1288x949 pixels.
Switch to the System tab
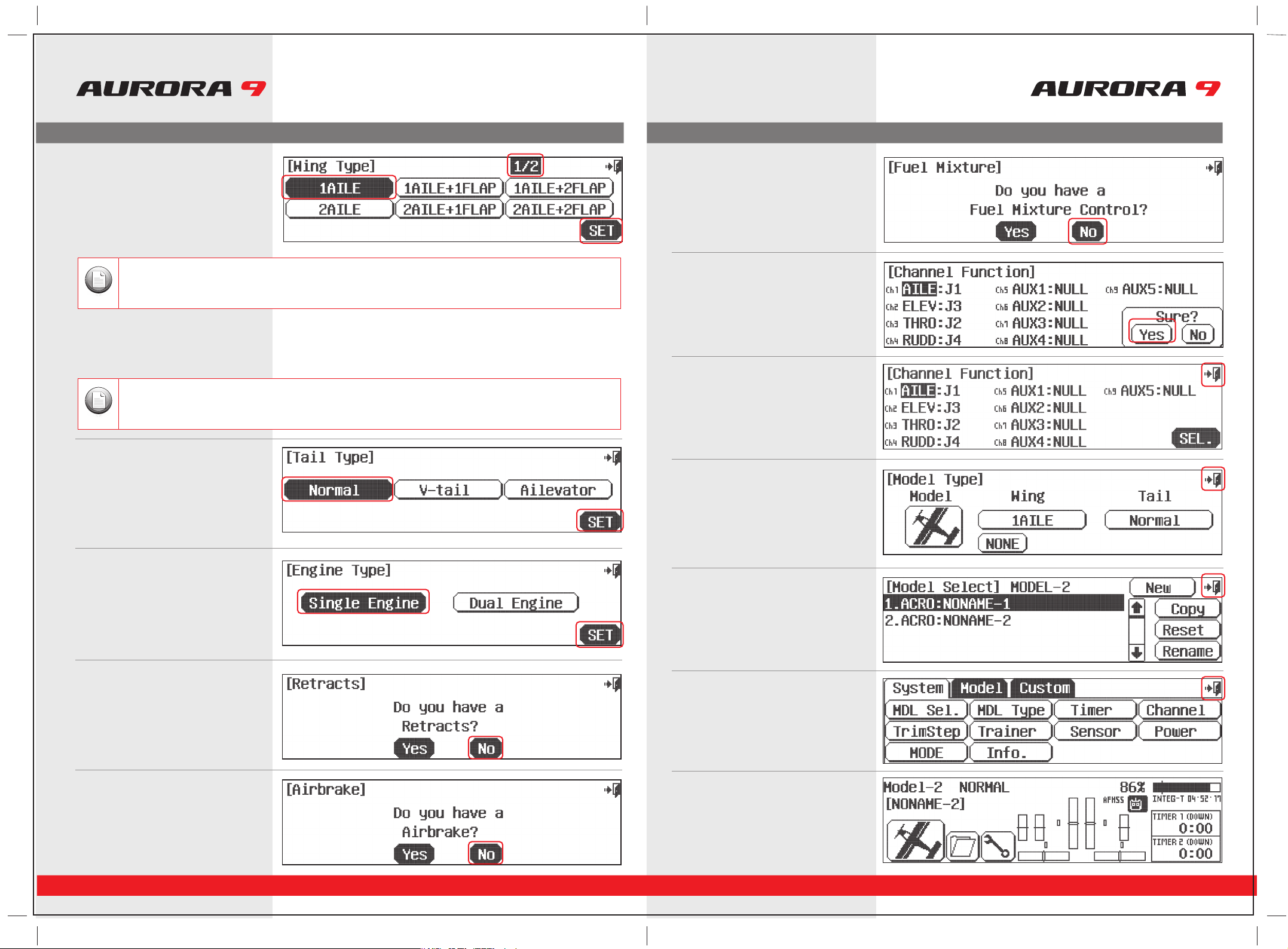[x=917, y=688]
